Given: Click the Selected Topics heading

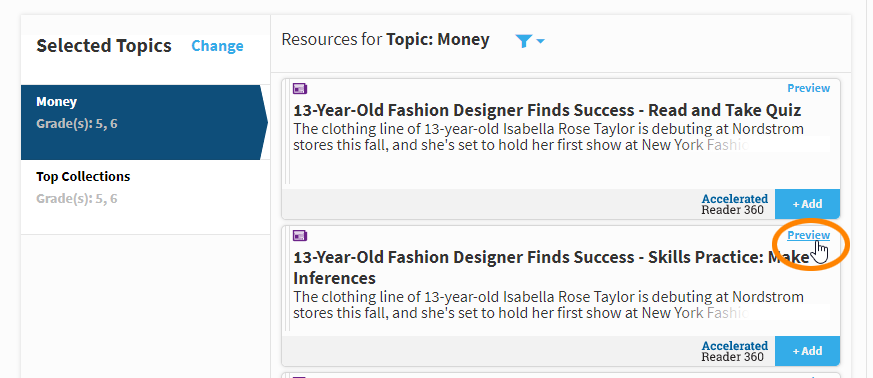Looking at the screenshot, I should point(104,46).
